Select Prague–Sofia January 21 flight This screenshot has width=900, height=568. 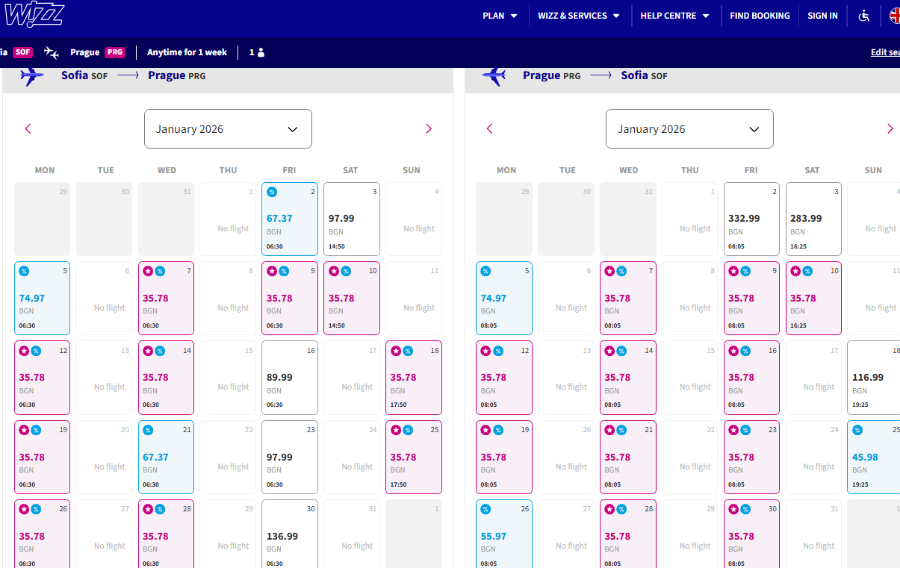tap(628, 457)
